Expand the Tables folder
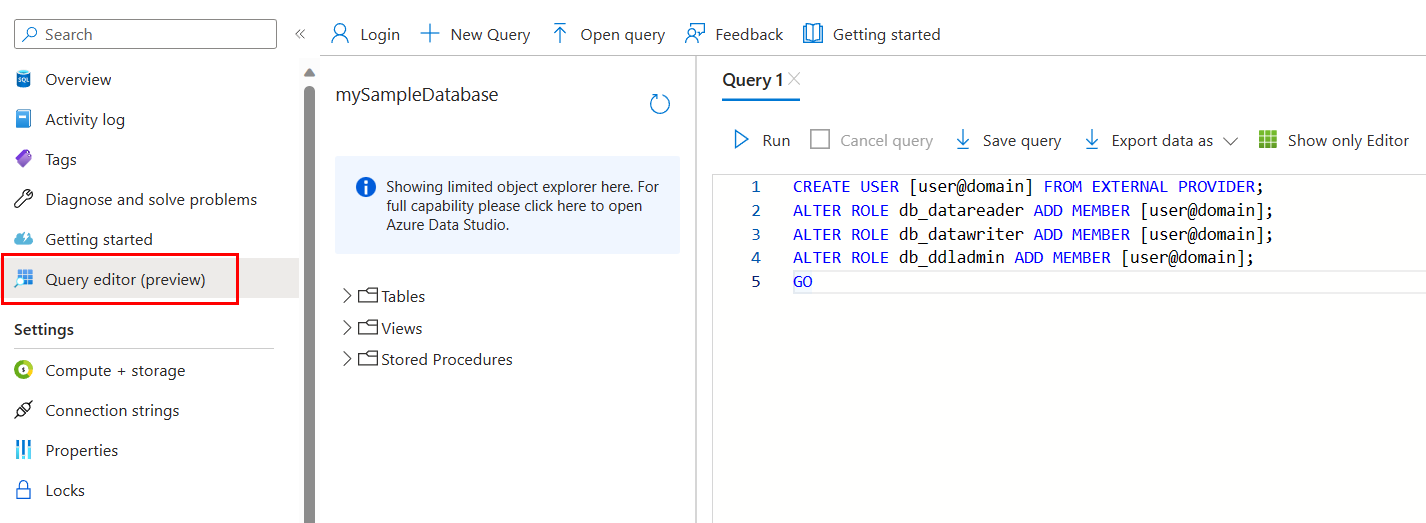Image resolution: width=1426 pixels, height=523 pixels. tap(347, 296)
